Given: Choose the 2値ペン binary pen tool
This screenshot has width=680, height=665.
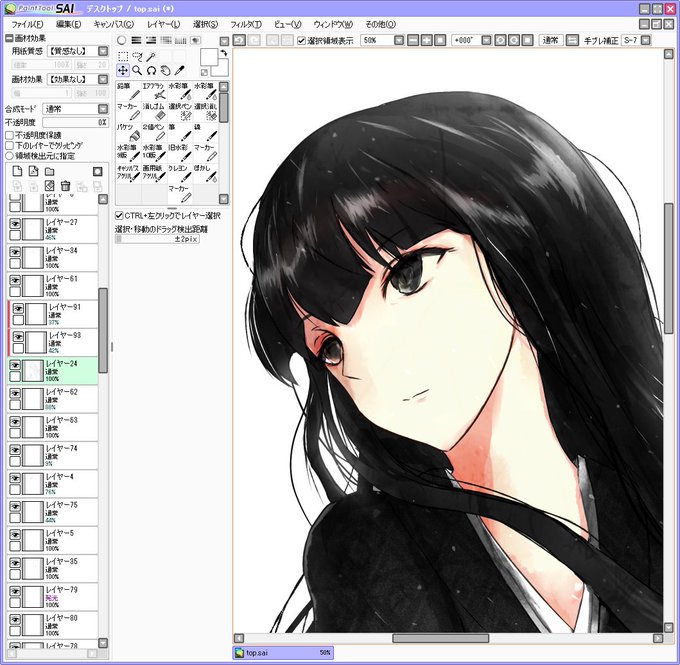Looking at the screenshot, I should click(x=154, y=132).
